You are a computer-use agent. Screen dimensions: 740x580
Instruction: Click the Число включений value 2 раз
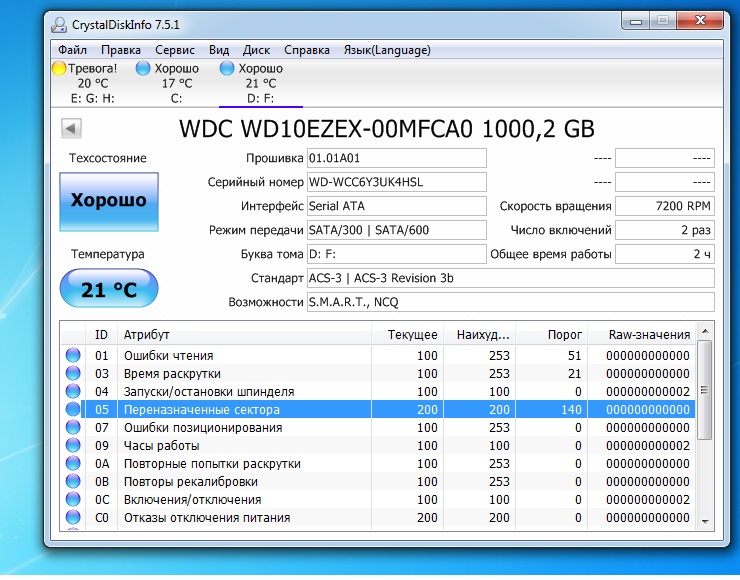665,230
